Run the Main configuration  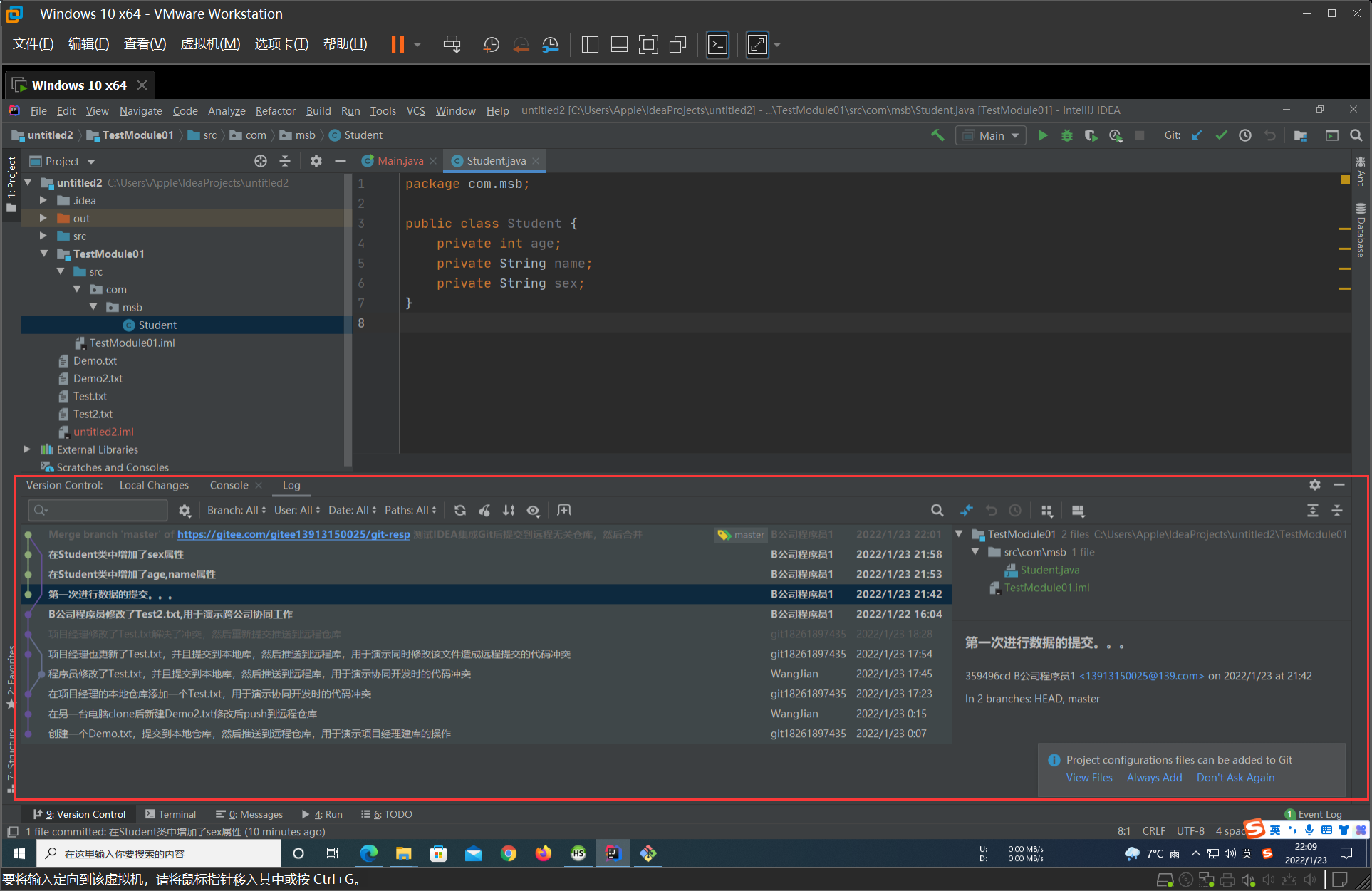(x=1043, y=135)
